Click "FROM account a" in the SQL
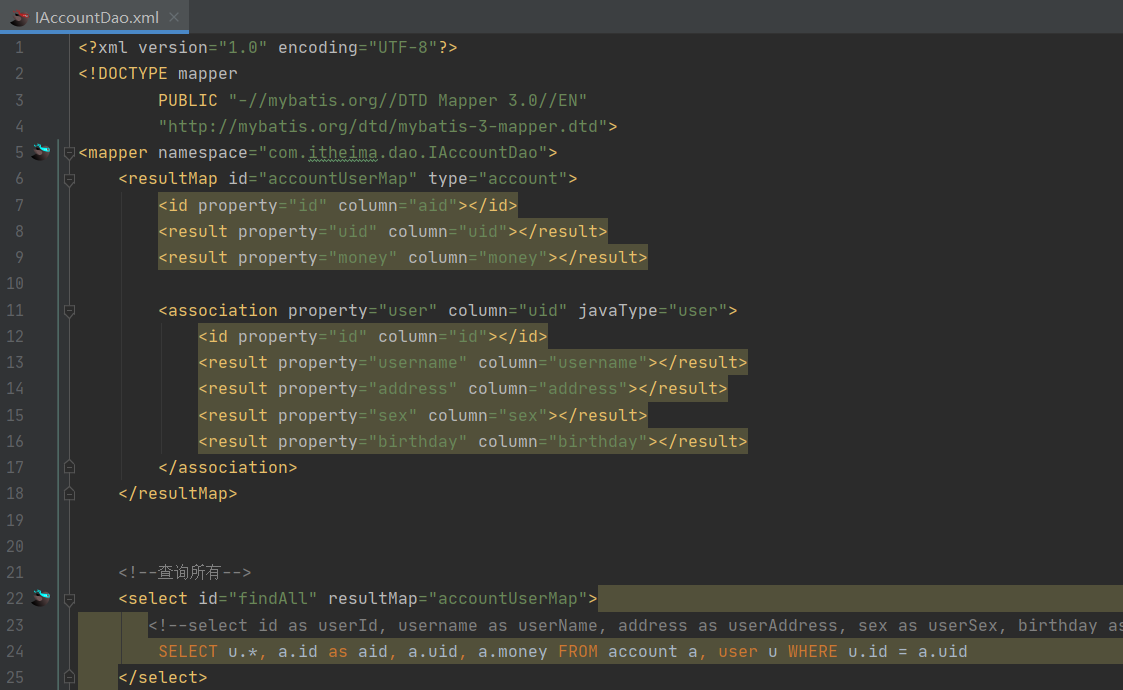 pyautogui.click(x=627, y=651)
